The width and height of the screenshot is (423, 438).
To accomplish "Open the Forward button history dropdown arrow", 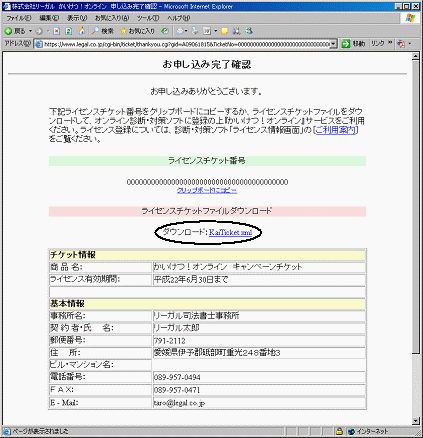I will [48, 31].
